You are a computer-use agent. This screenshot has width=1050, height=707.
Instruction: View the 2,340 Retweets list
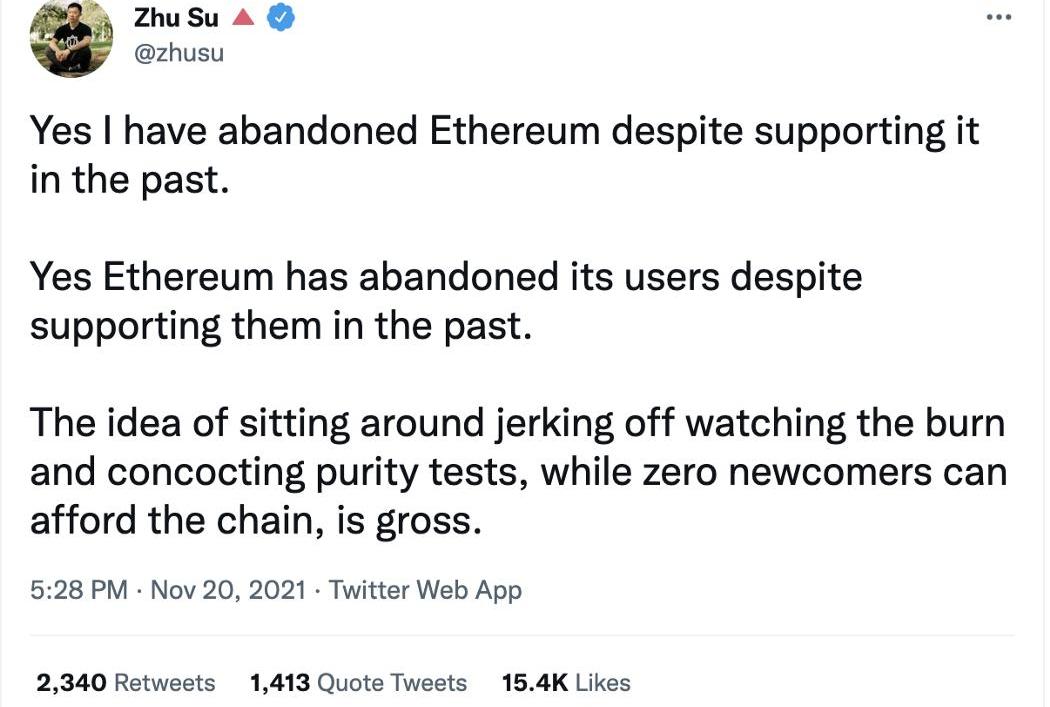pyautogui.click(x=125, y=683)
